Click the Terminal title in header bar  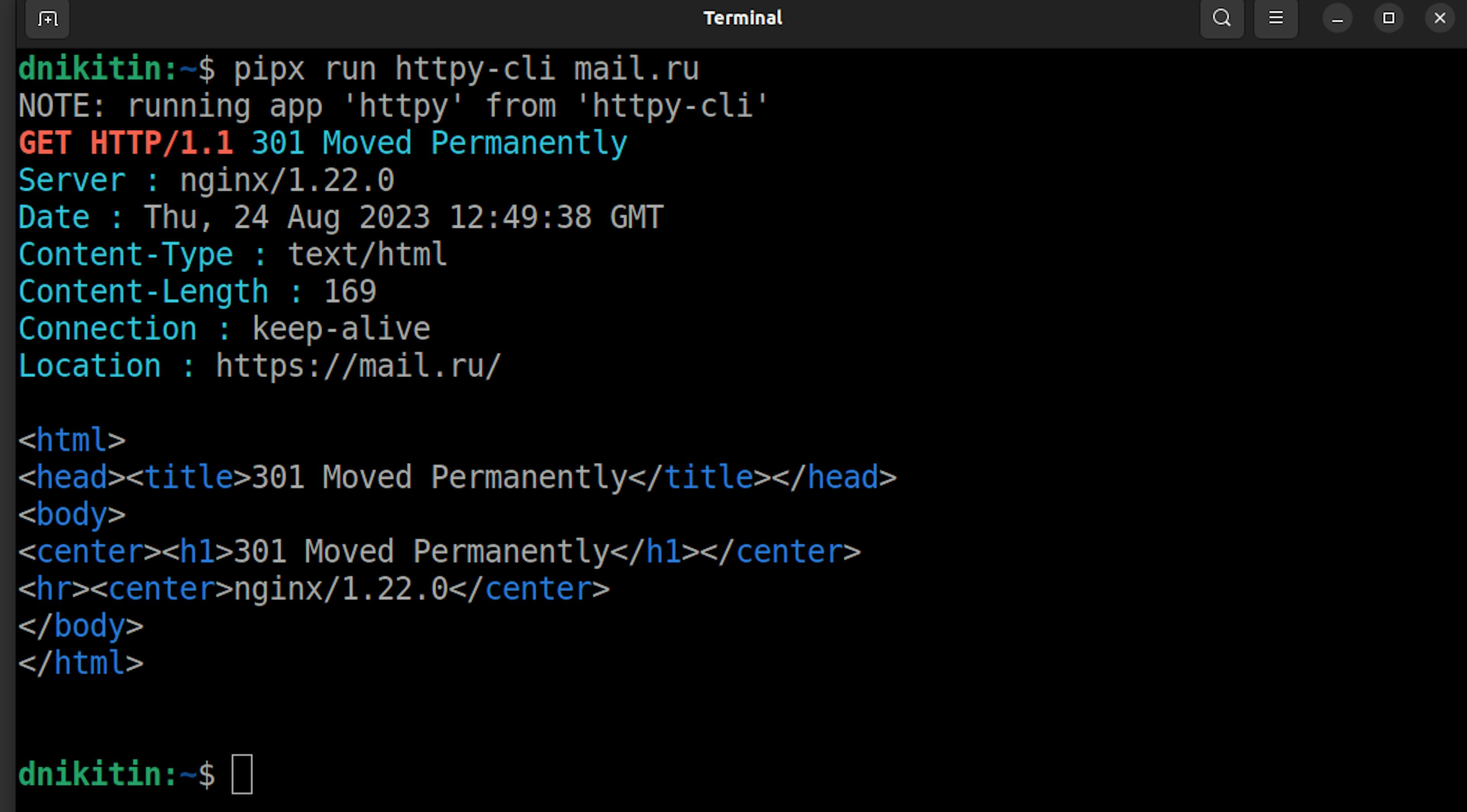pyautogui.click(x=743, y=18)
